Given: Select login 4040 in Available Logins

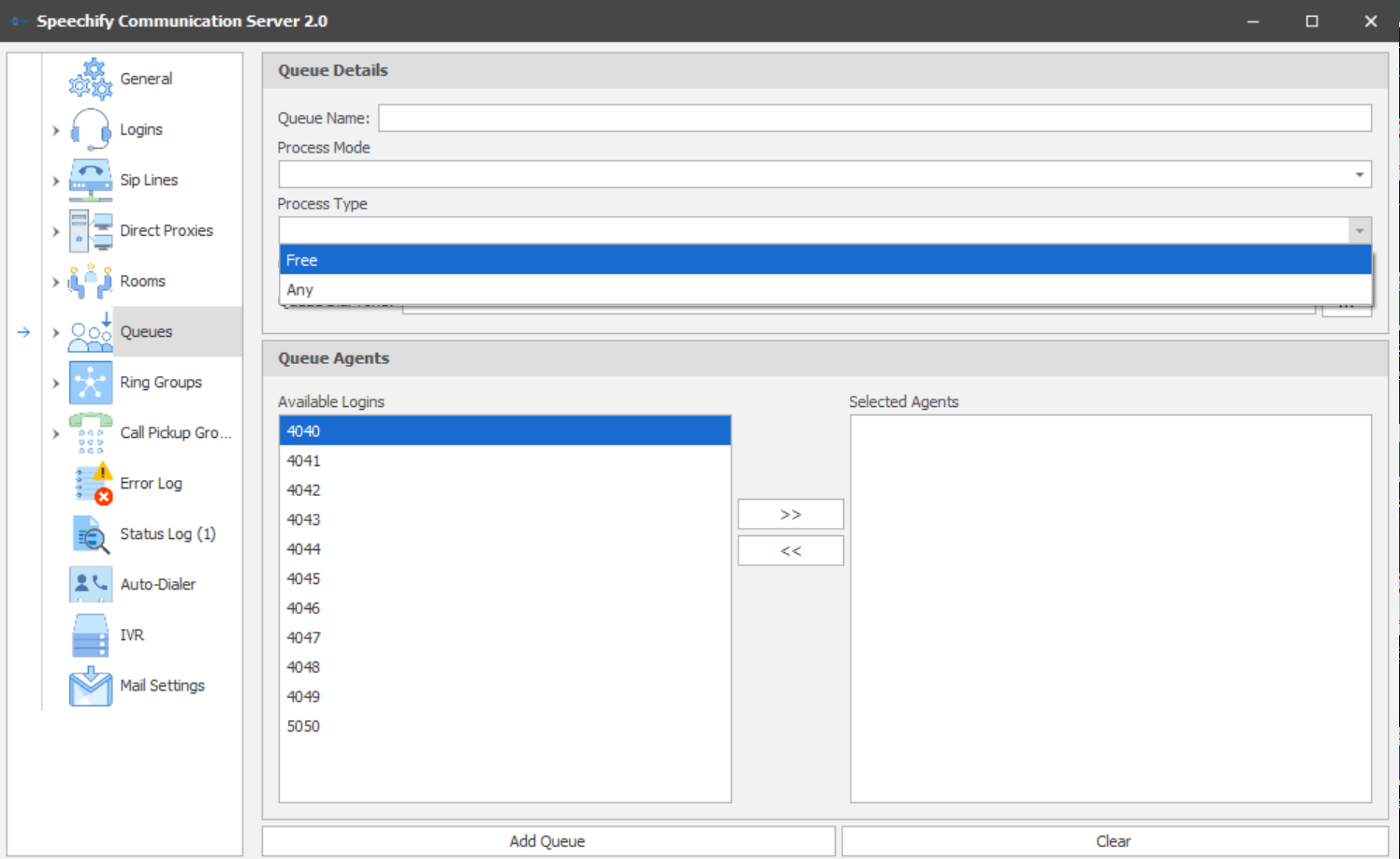Looking at the screenshot, I should point(504,430).
